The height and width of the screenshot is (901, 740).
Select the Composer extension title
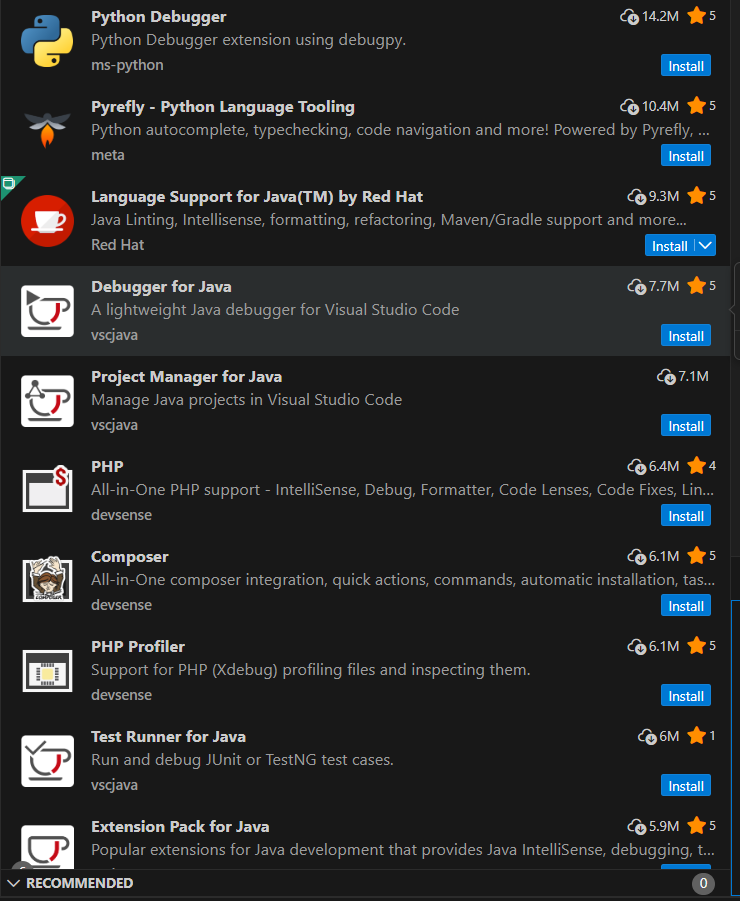130,557
